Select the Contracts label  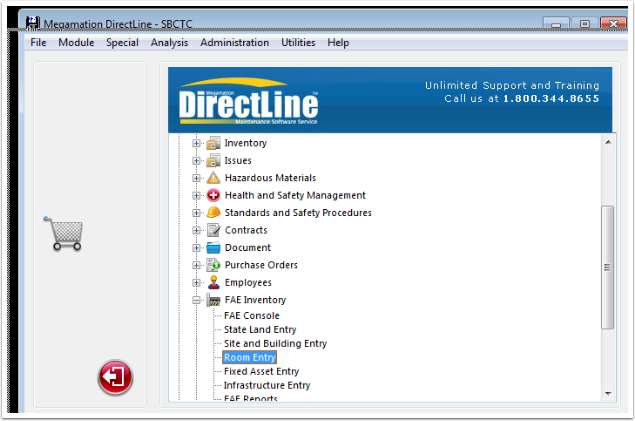pyautogui.click(x=246, y=230)
